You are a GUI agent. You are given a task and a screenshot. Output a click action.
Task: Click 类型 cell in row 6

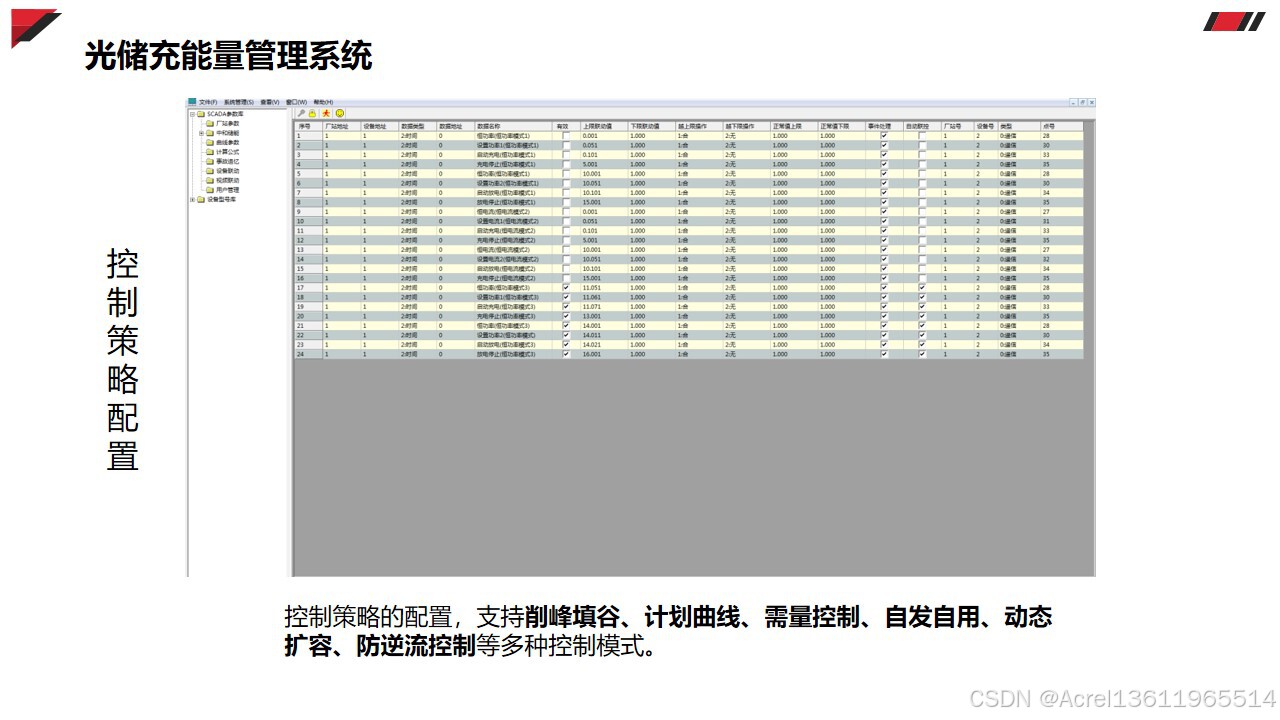click(1019, 183)
